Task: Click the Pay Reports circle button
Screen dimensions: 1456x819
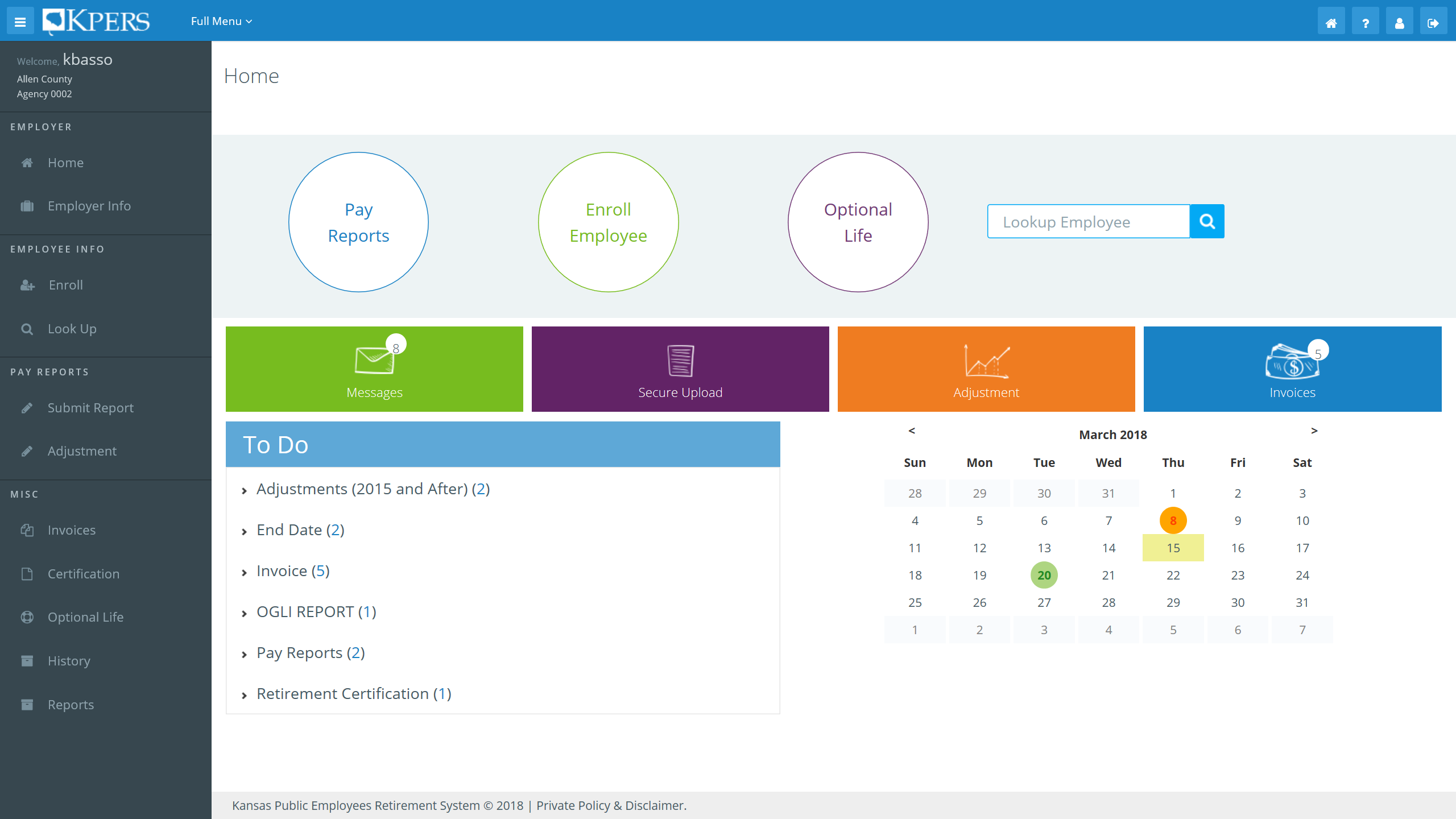Action: 358,222
